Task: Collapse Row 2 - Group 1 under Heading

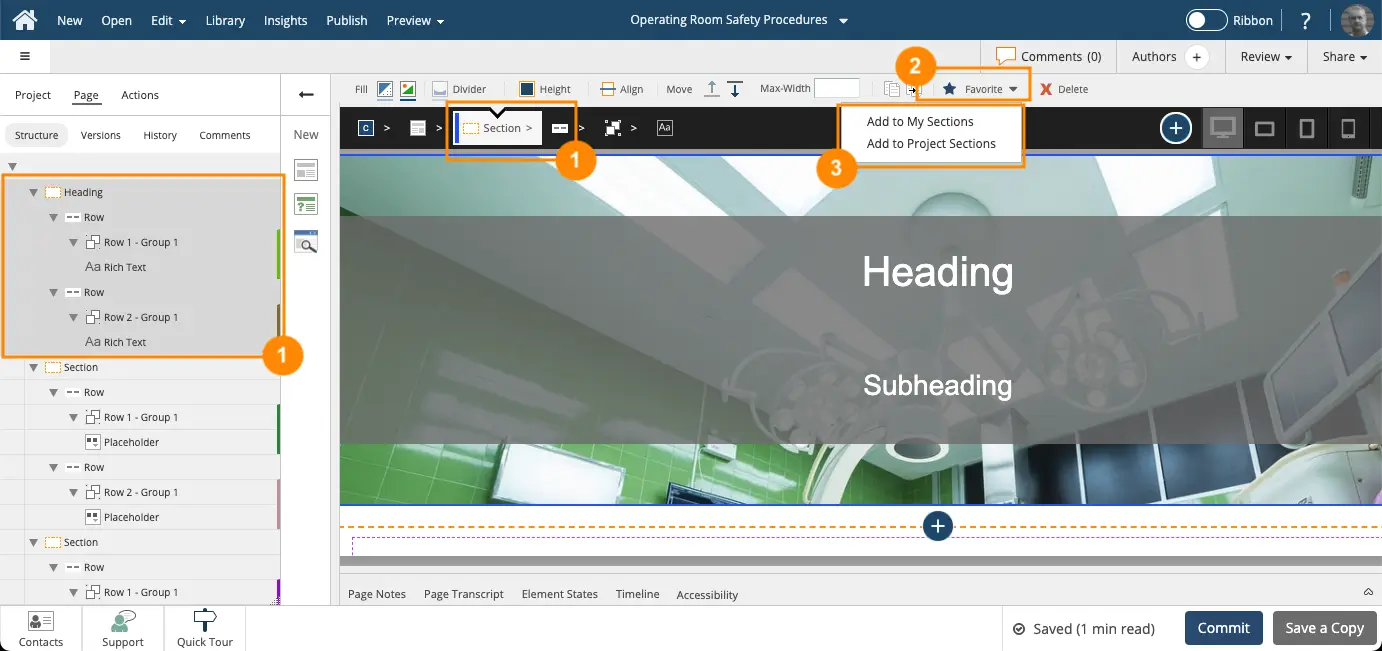Action: (73, 317)
